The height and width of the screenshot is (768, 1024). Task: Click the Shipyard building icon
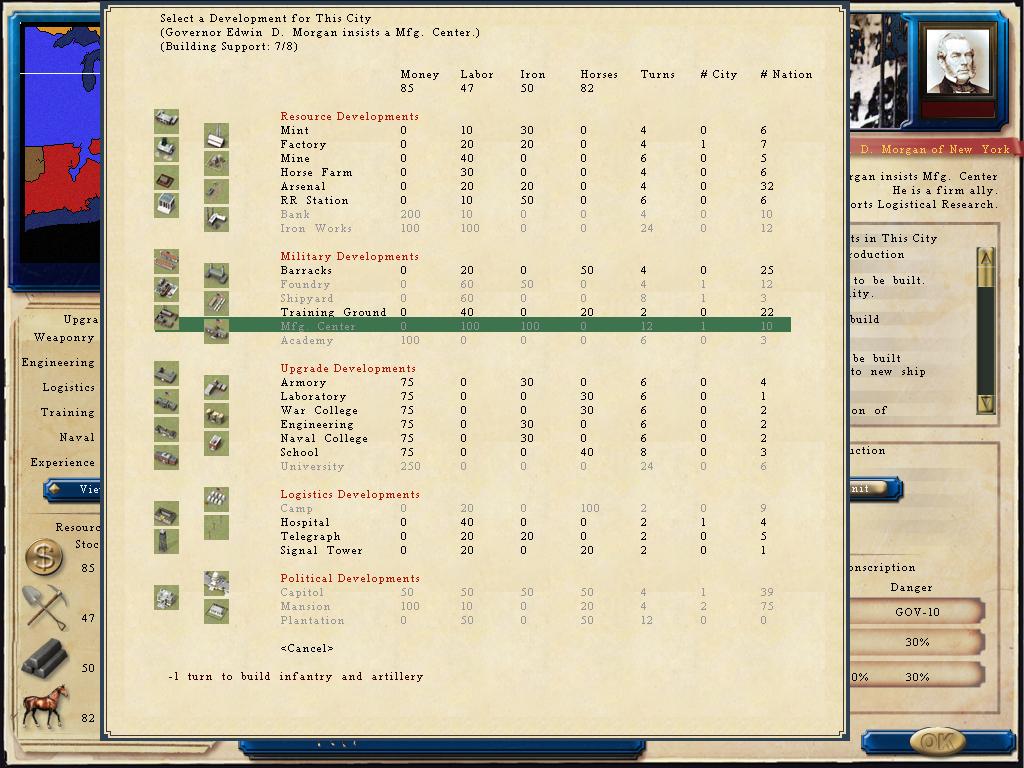(x=167, y=289)
